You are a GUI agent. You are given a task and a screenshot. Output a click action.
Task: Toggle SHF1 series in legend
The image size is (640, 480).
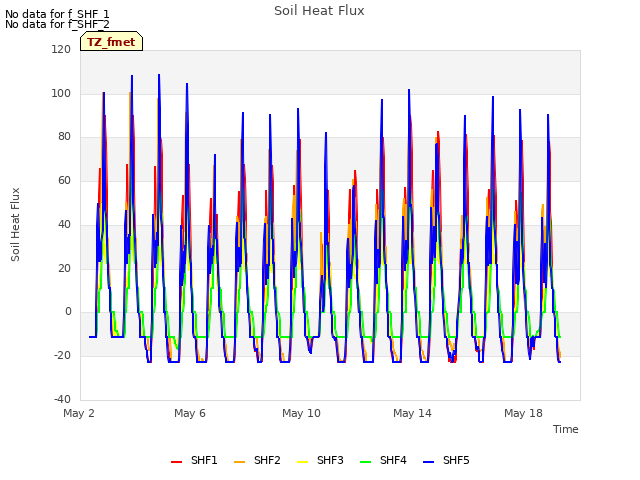(194, 460)
